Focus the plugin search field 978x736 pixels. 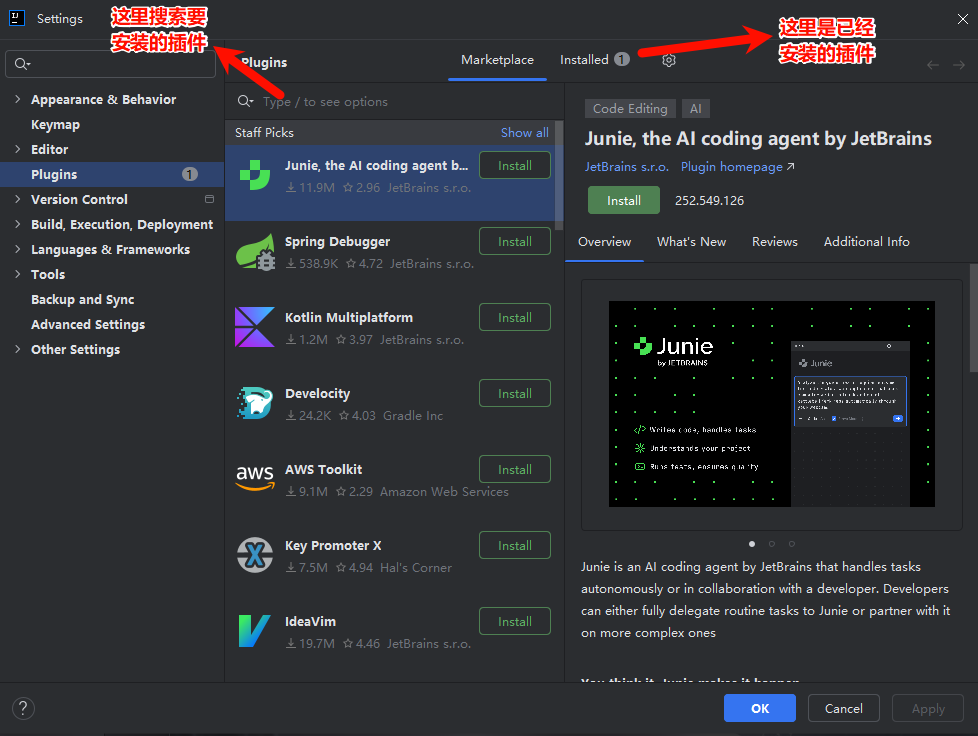[395, 101]
